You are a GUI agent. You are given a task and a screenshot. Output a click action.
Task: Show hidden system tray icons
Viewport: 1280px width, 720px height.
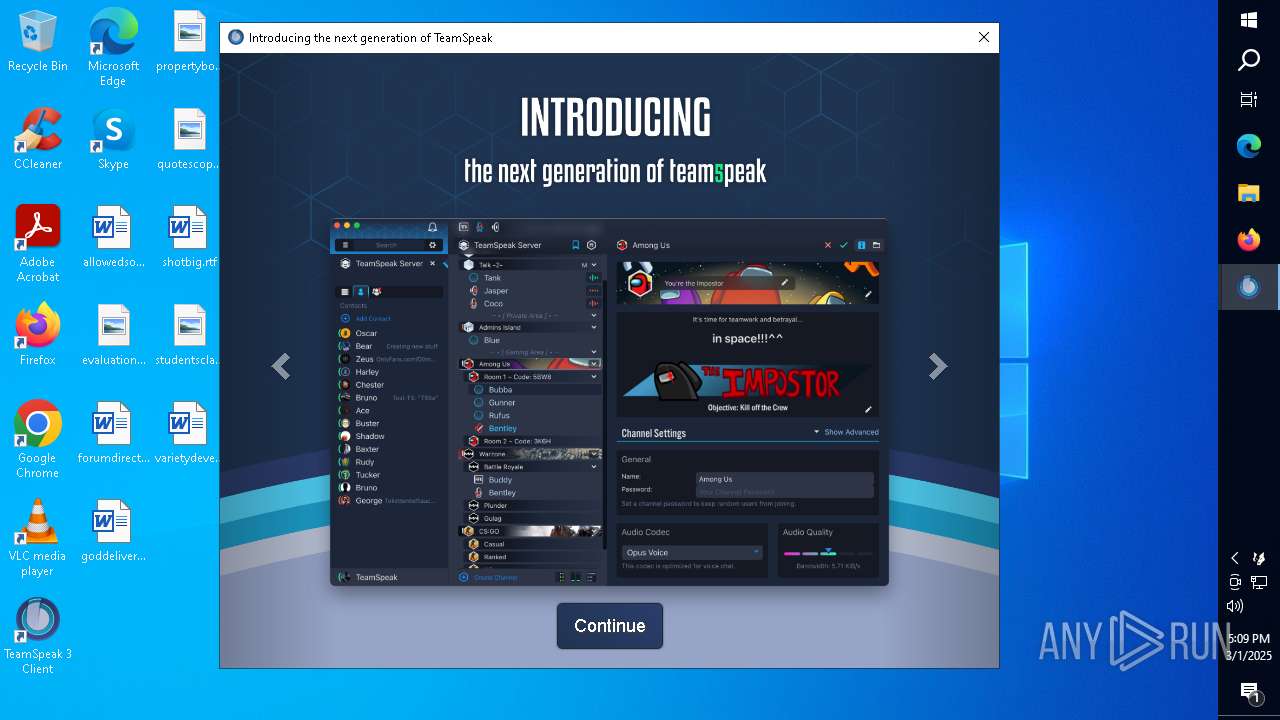point(1235,558)
